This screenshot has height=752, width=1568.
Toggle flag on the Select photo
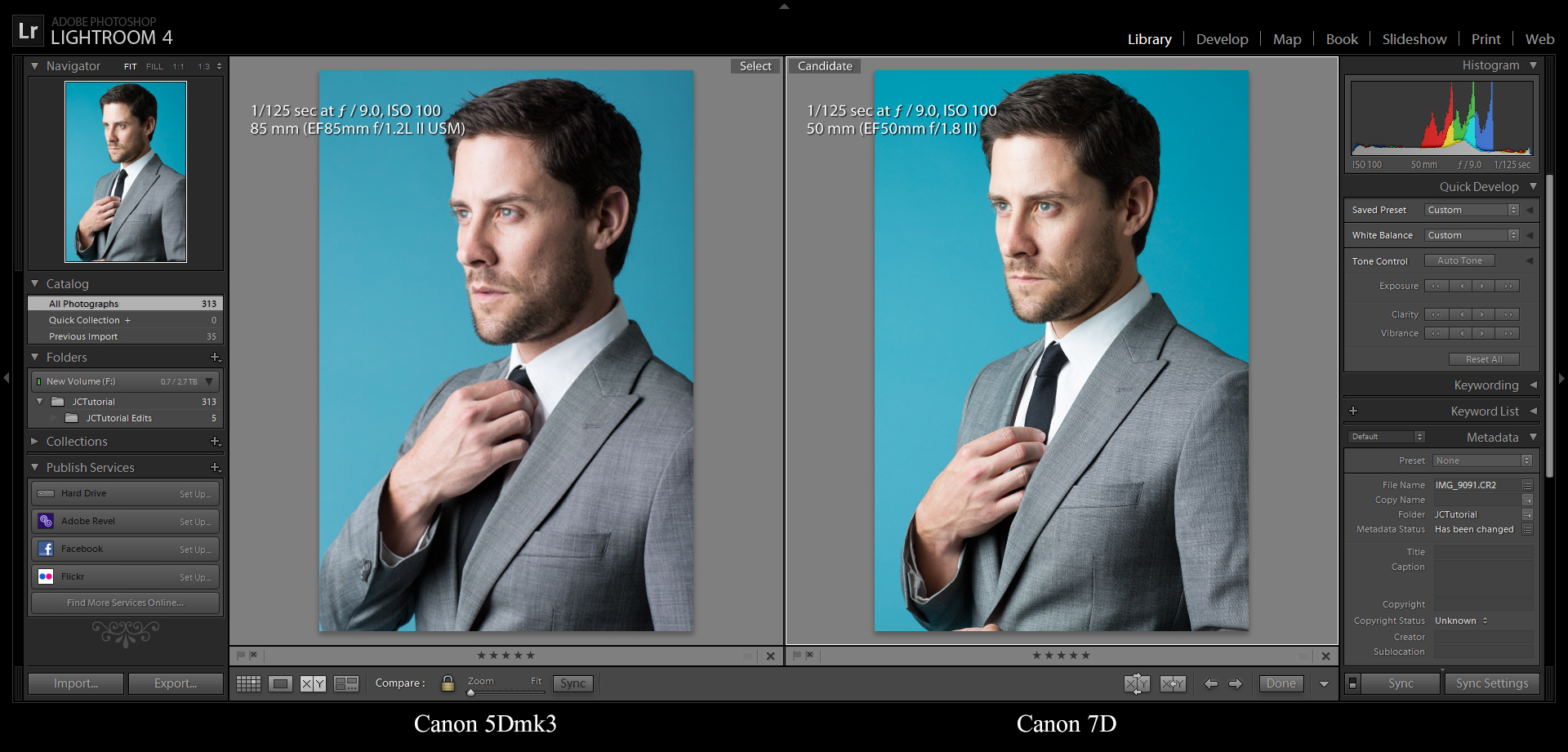click(241, 655)
